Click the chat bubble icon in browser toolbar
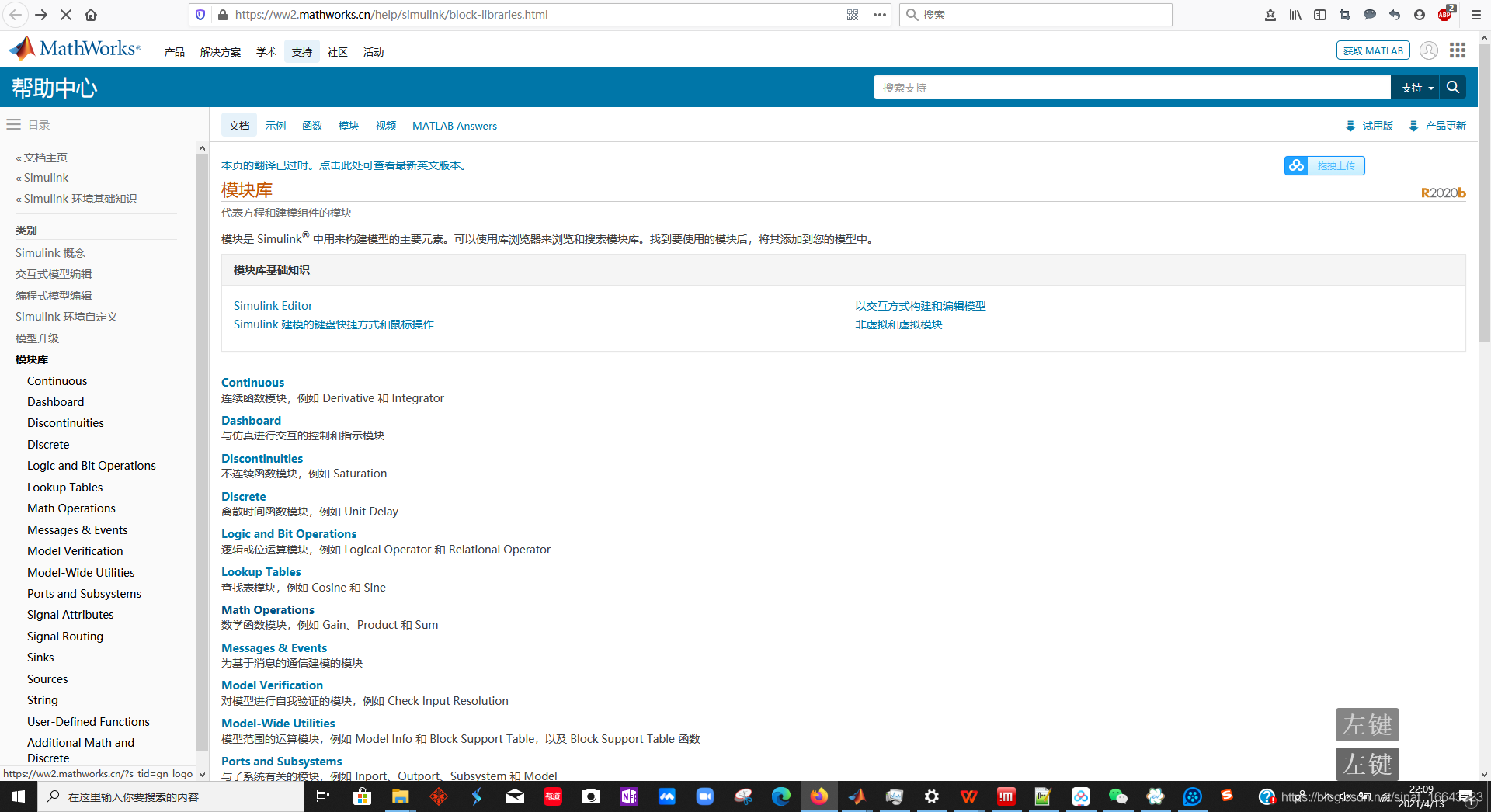The height and width of the screenshot is (812, 1491). [x=1370, y=15]
